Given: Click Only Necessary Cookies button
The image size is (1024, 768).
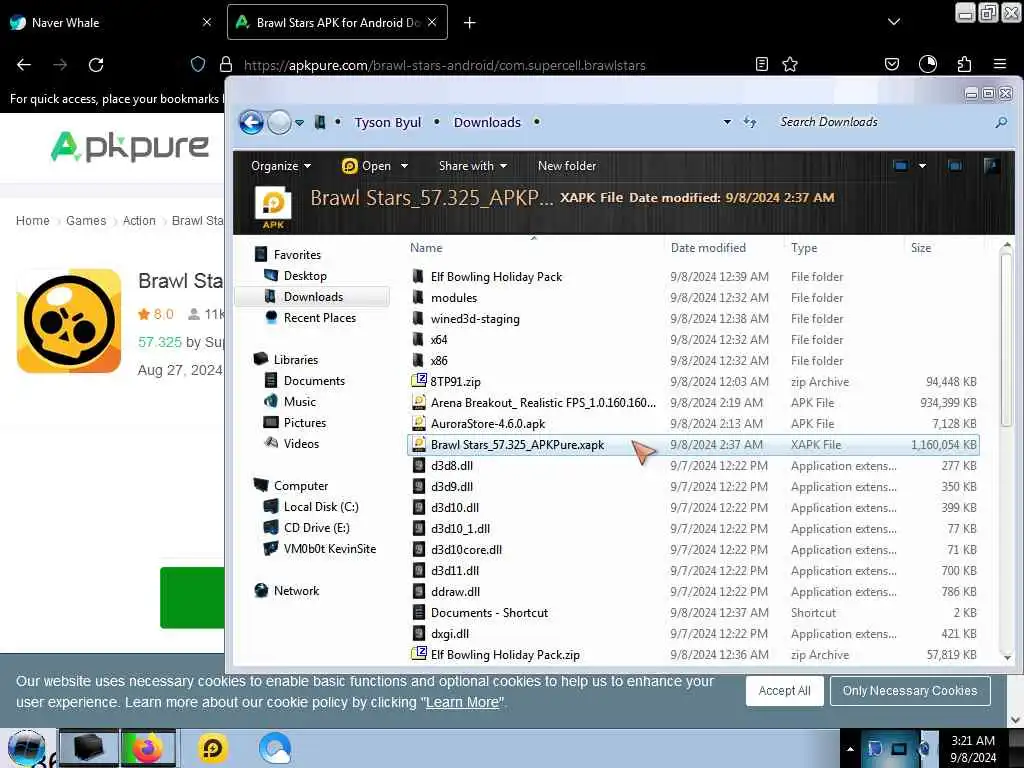Looking at the screenshot, I should point(910,690).
